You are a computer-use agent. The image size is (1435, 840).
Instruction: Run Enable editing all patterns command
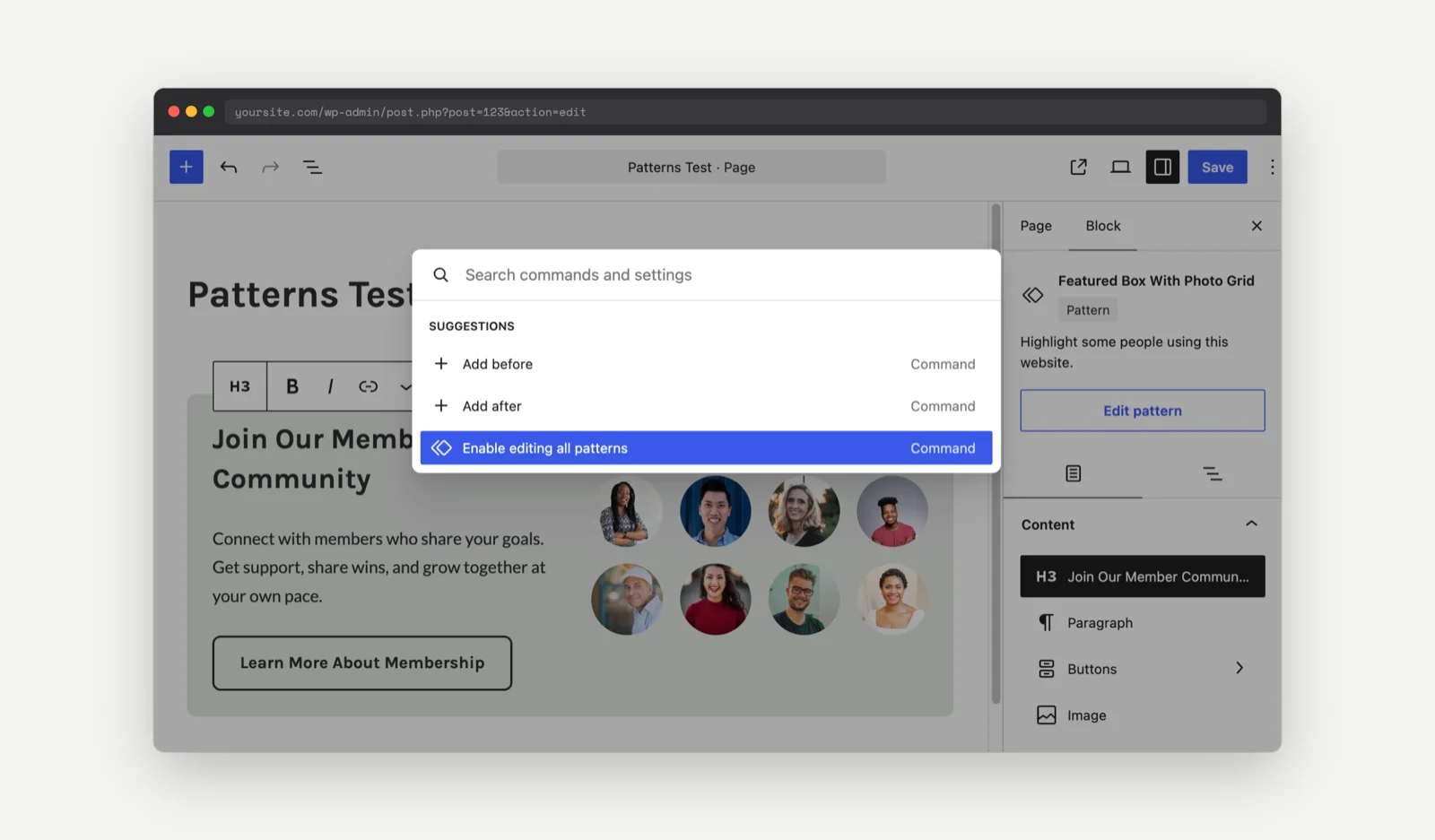(706, 448)
